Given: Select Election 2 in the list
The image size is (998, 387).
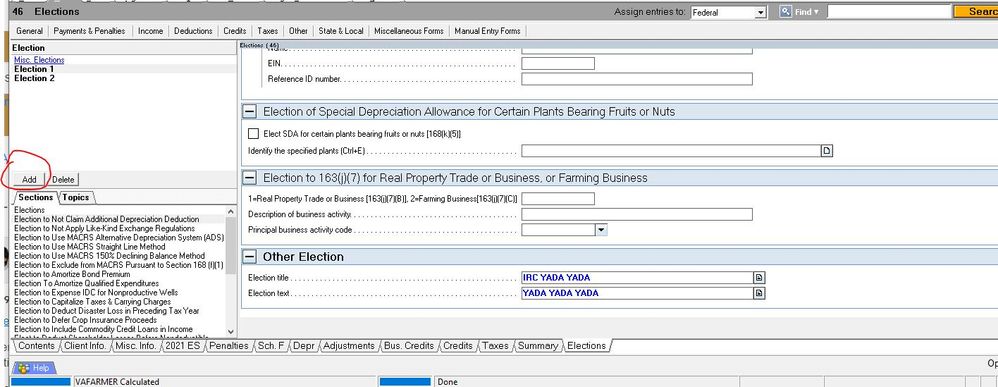Looking at the screenshot, I should click(34, 78).
